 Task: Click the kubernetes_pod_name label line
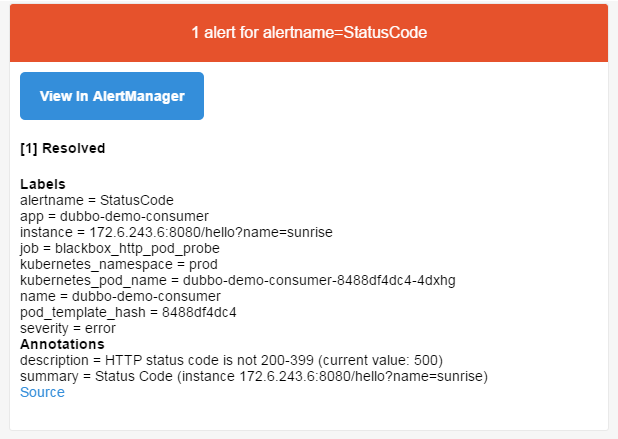click(x=238, y=280)
